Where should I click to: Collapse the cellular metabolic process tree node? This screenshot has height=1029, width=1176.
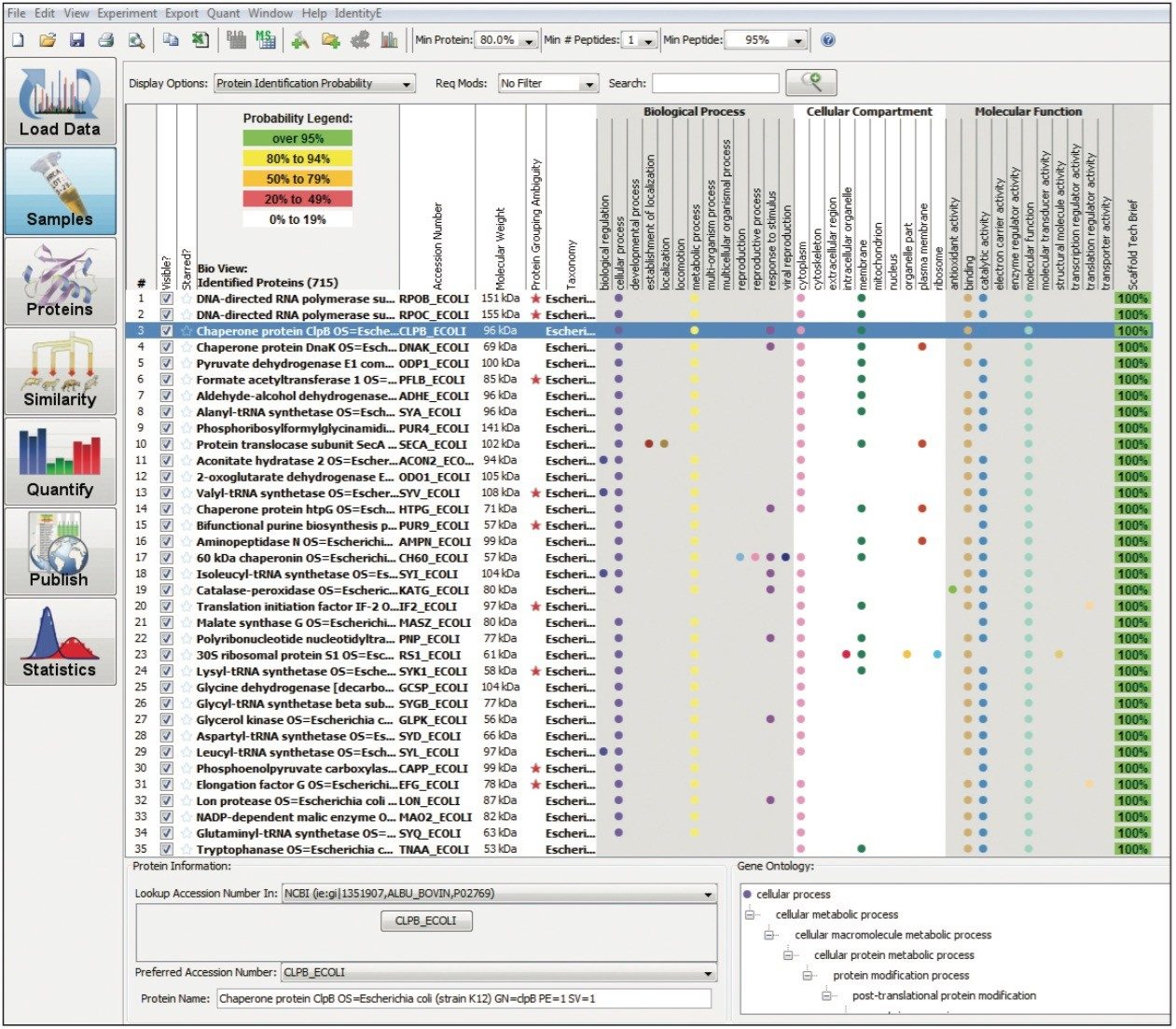point(751,915)
